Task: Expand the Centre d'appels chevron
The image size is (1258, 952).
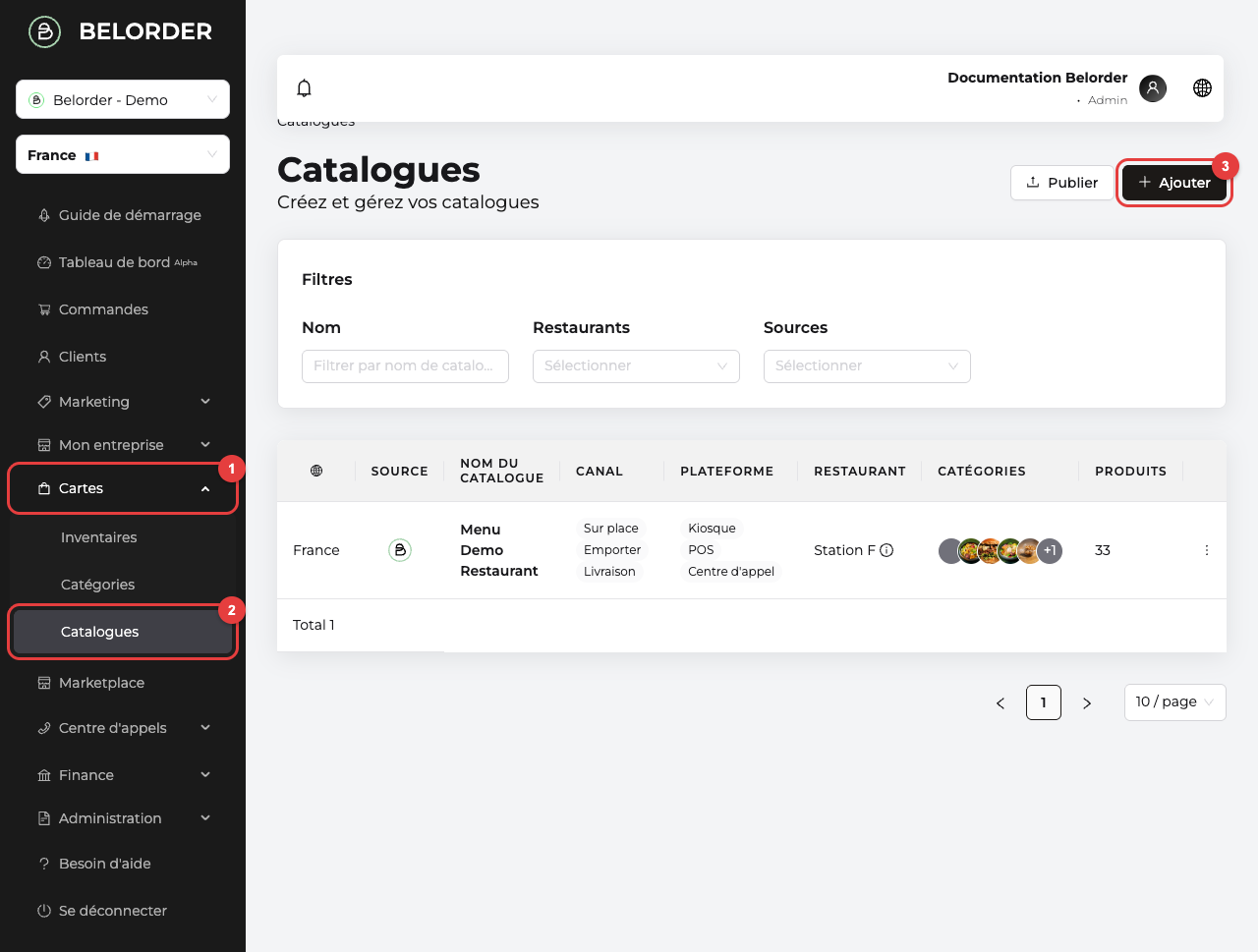Action: pos(205,728)
